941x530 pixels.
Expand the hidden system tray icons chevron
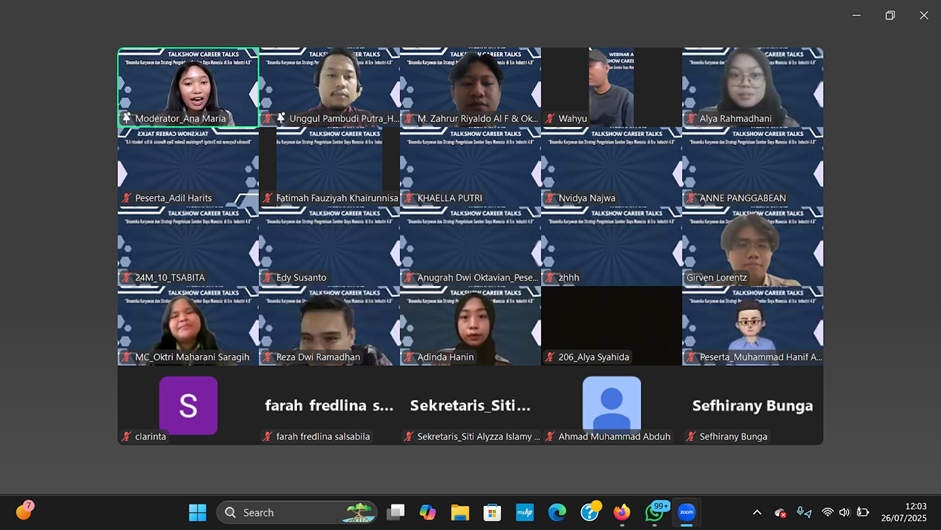(757, 512)
